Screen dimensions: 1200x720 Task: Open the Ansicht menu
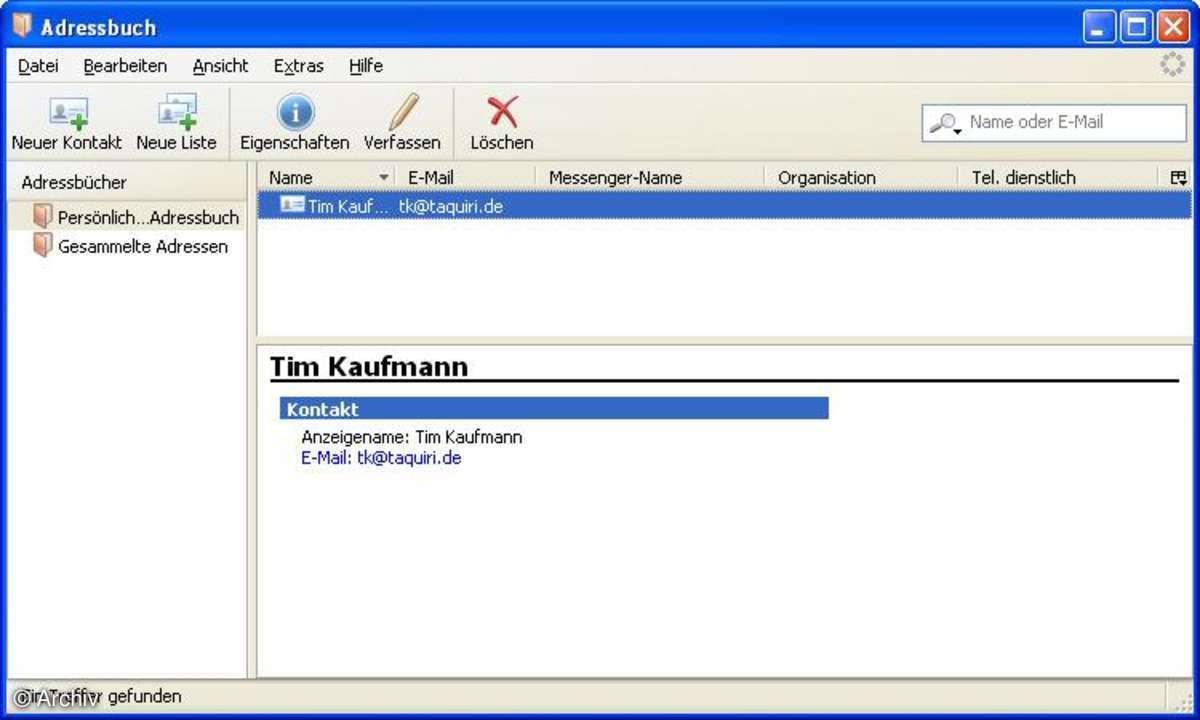(x=220, y=66)
